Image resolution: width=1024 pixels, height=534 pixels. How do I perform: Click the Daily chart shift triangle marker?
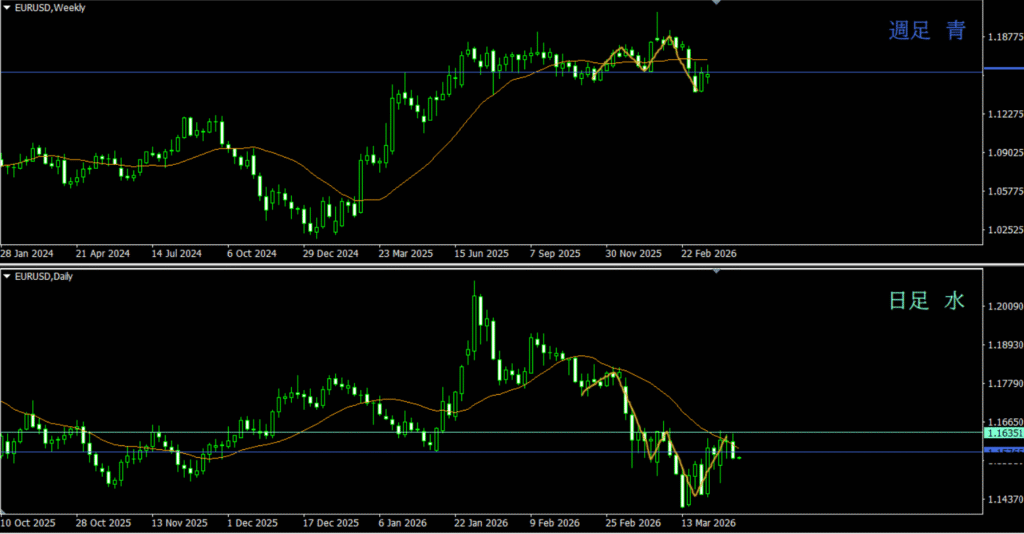coord(715,271)
